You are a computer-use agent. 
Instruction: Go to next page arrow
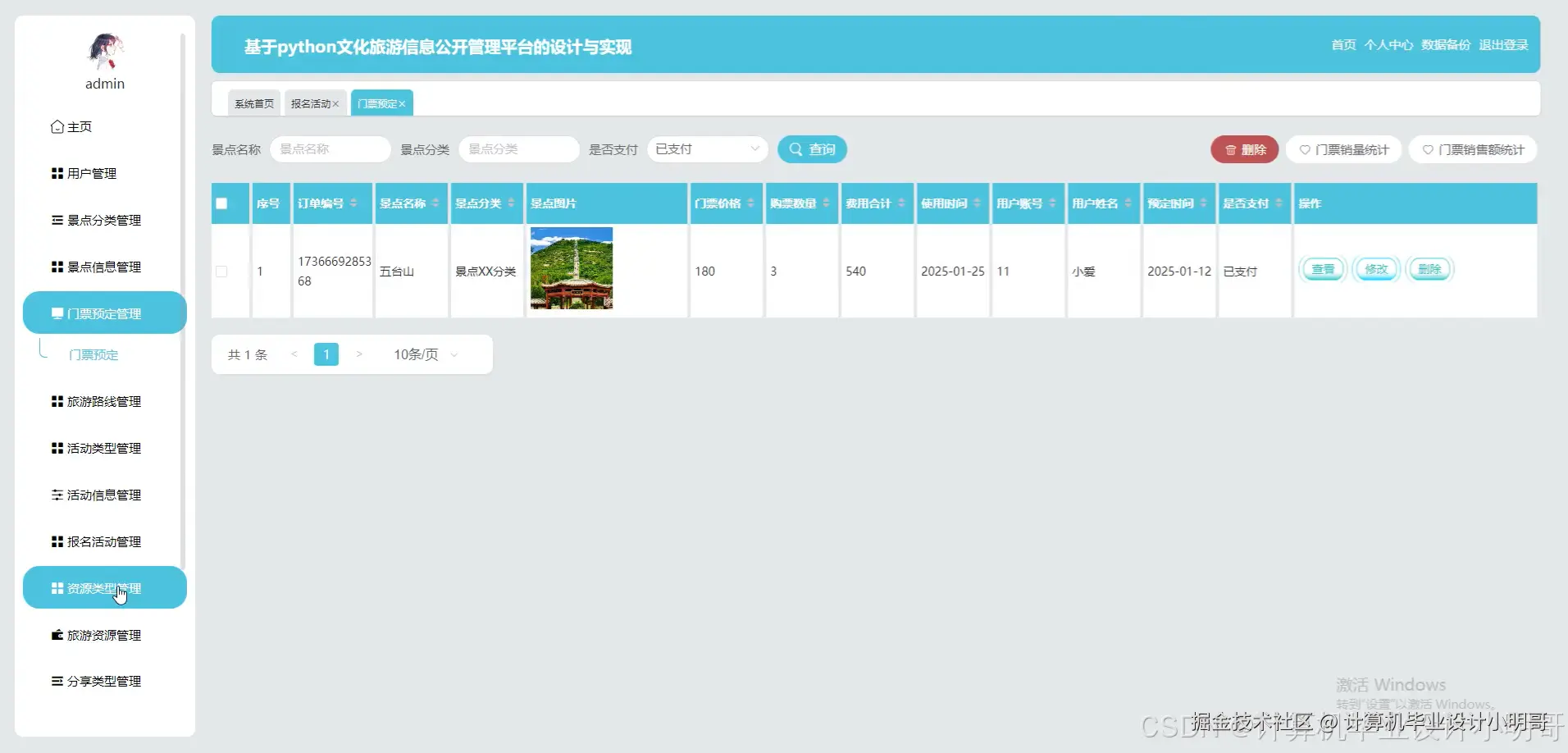click(x=358, y=354)
